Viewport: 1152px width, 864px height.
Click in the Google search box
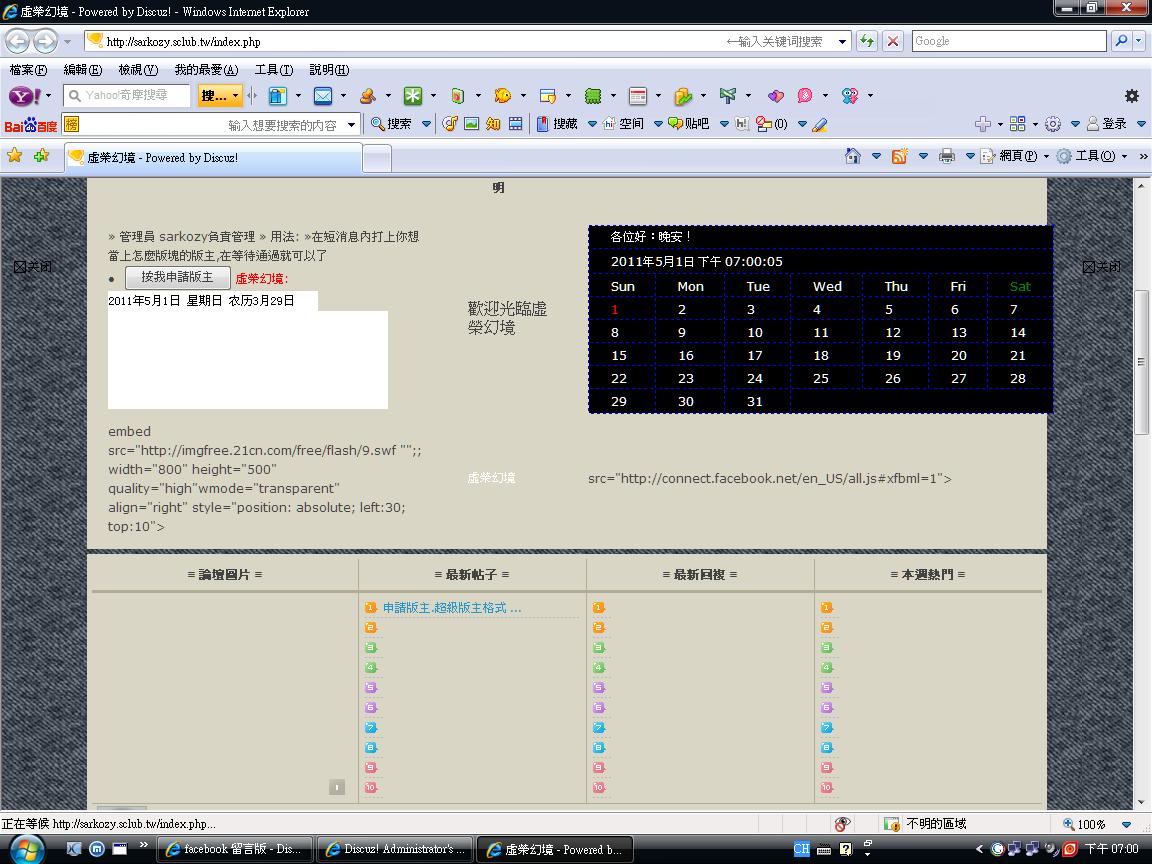coord(1007,41)
